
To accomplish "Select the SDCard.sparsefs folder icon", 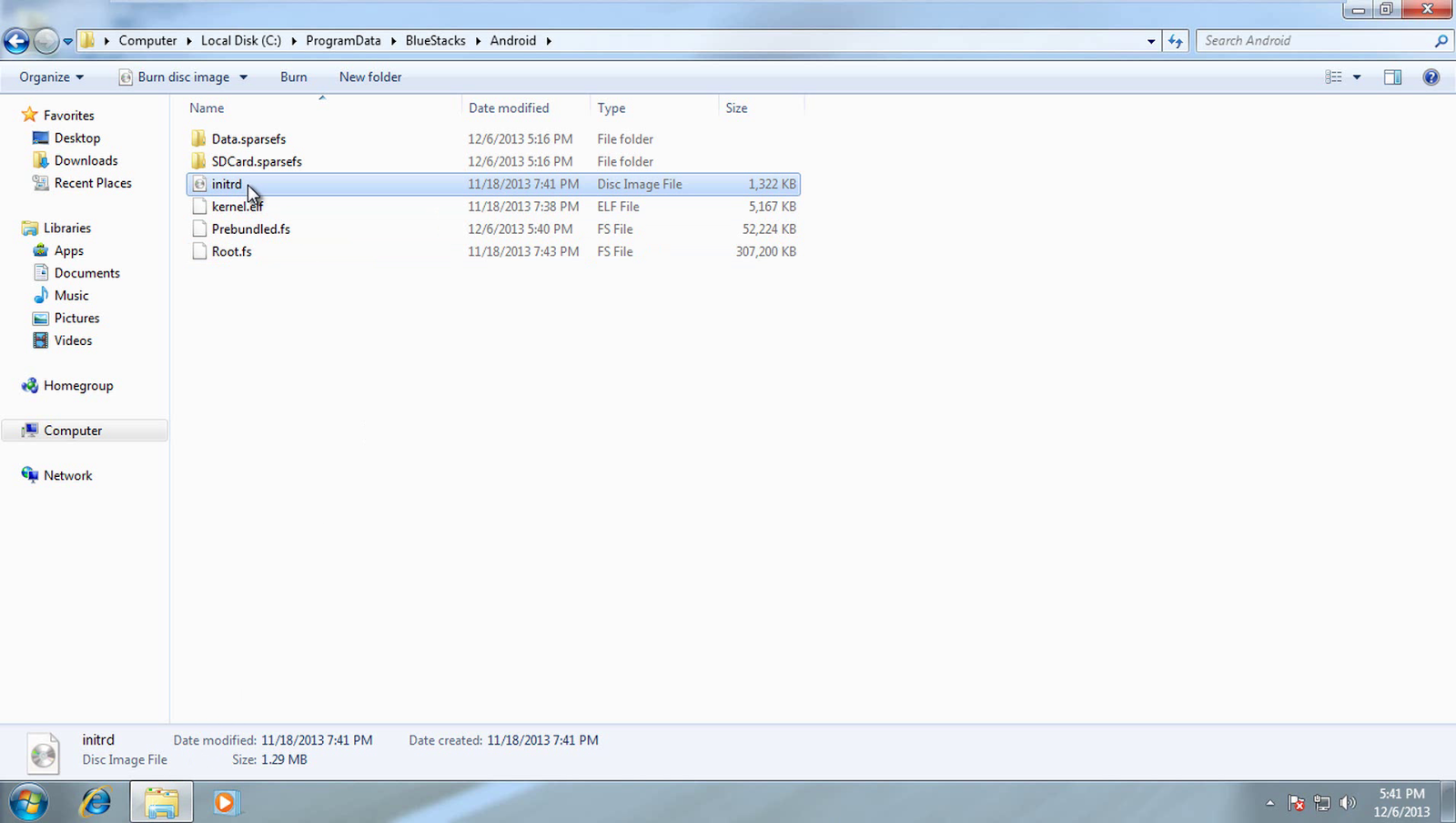I will coord(199,162).
